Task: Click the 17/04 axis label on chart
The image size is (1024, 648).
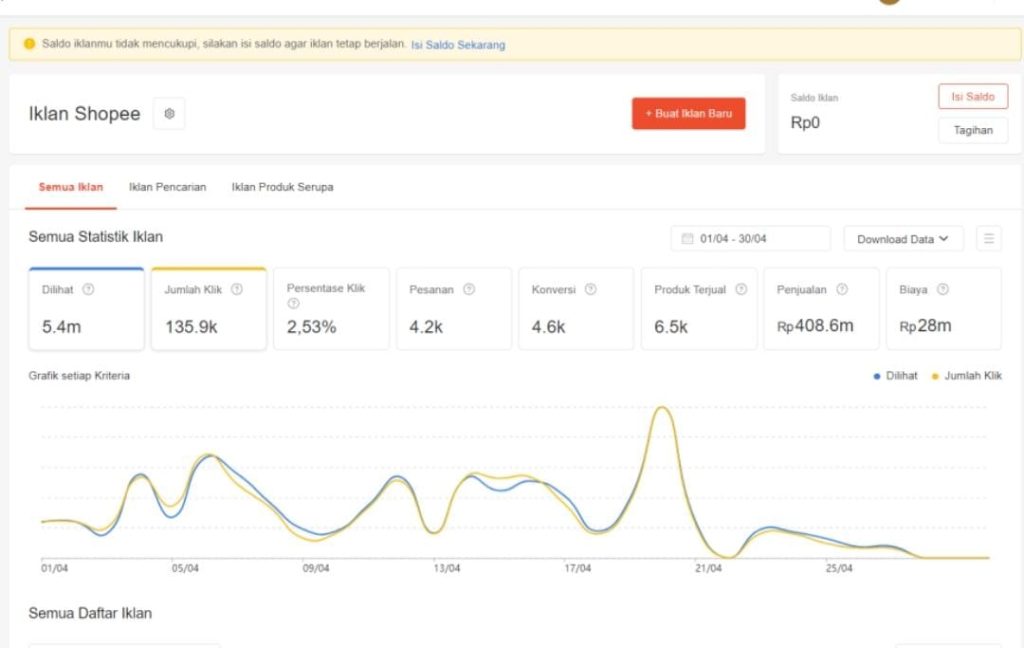Action: click(x=578, y=568)
